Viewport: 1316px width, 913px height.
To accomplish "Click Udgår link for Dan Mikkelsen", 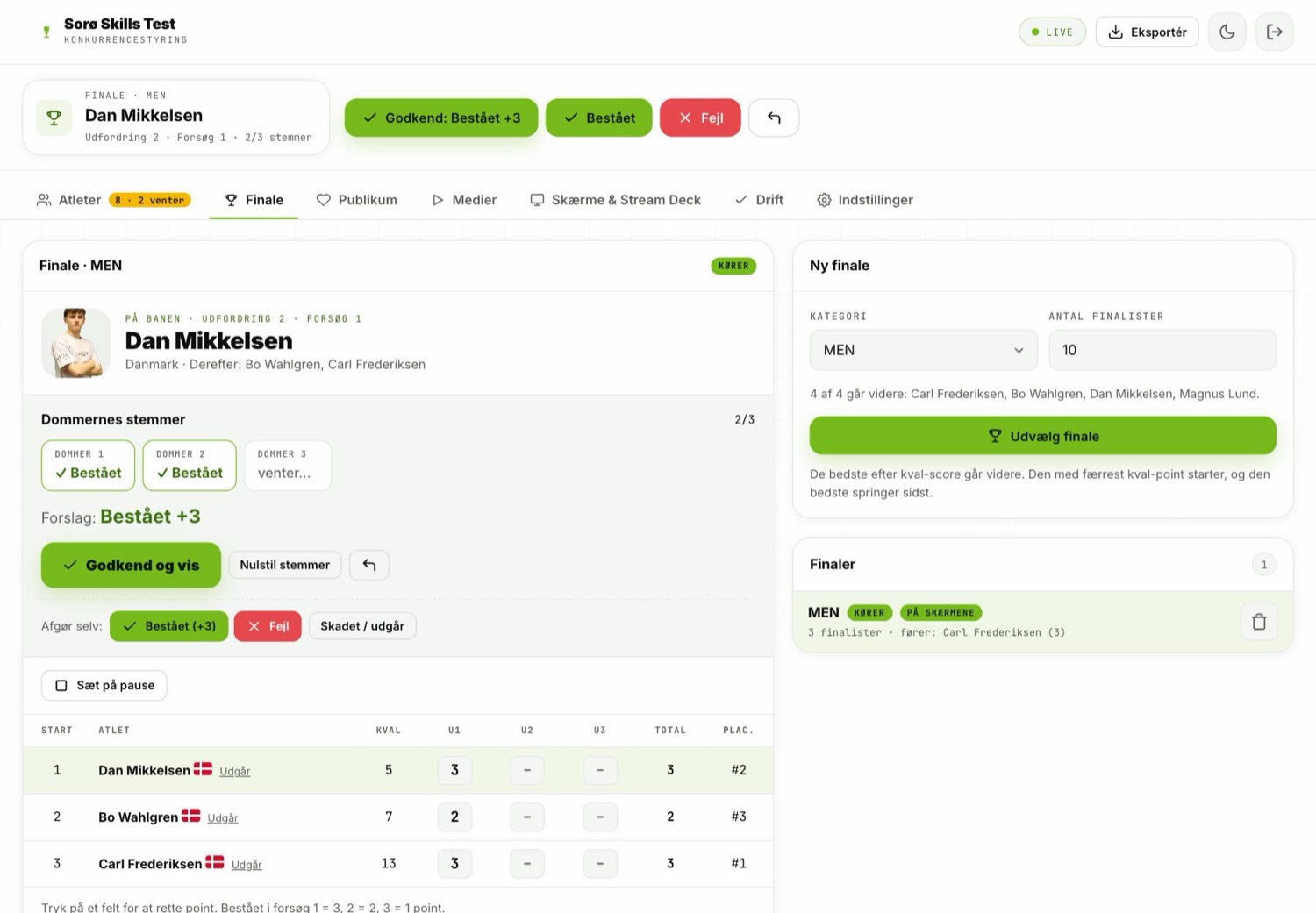I will tap(235, 772).
